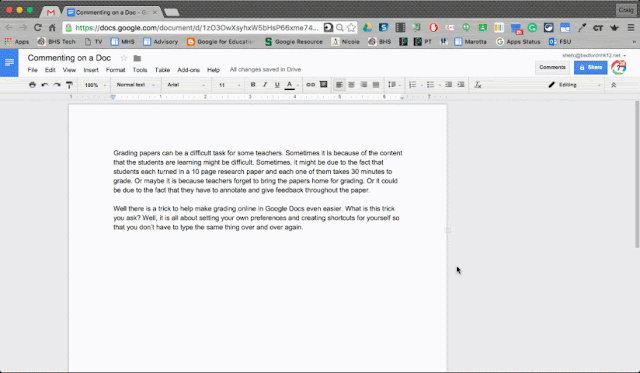Viewport: 640px width, 373px height.
Task: Open the Docs home icon
Action: tap(9, 62)
